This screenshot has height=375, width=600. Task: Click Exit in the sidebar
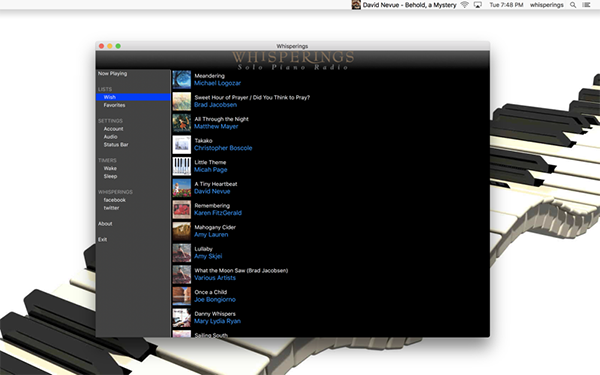[102, 240]
